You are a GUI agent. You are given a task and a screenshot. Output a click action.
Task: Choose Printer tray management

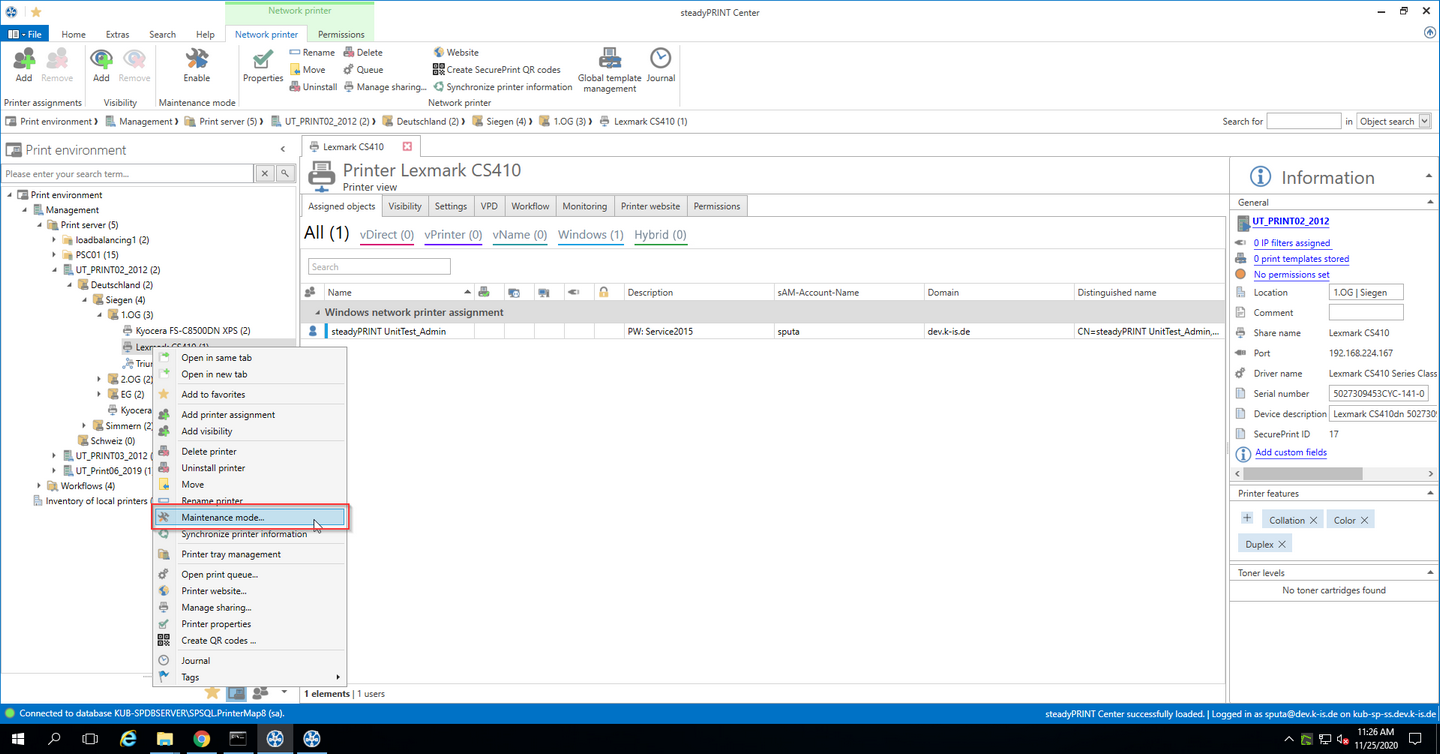250,554
